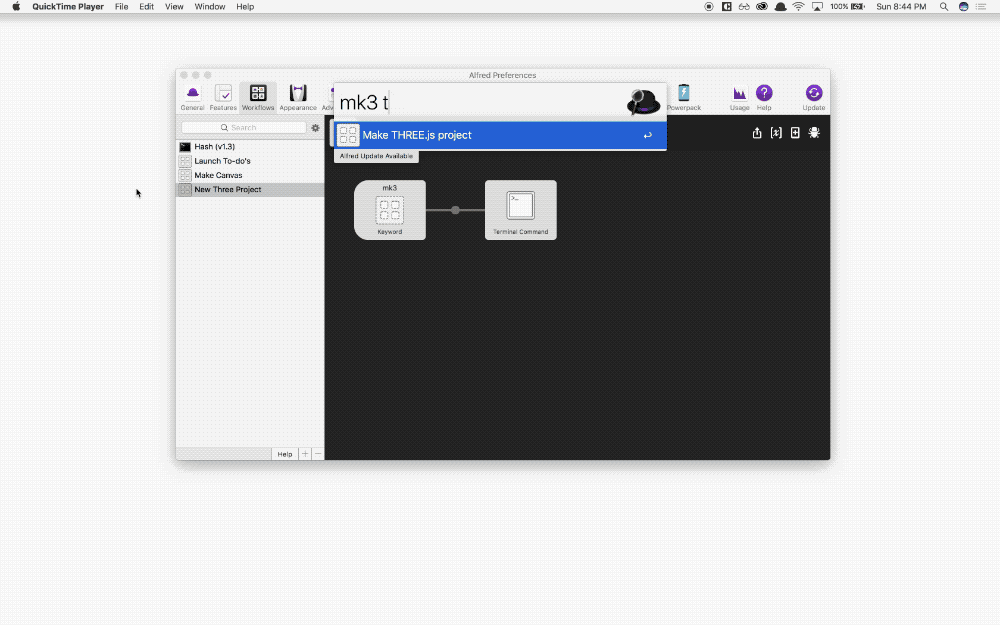Screen dimensions: 1000x625
Task: Open the Wi-Fi menu bar icon
Action: (798, 6)
